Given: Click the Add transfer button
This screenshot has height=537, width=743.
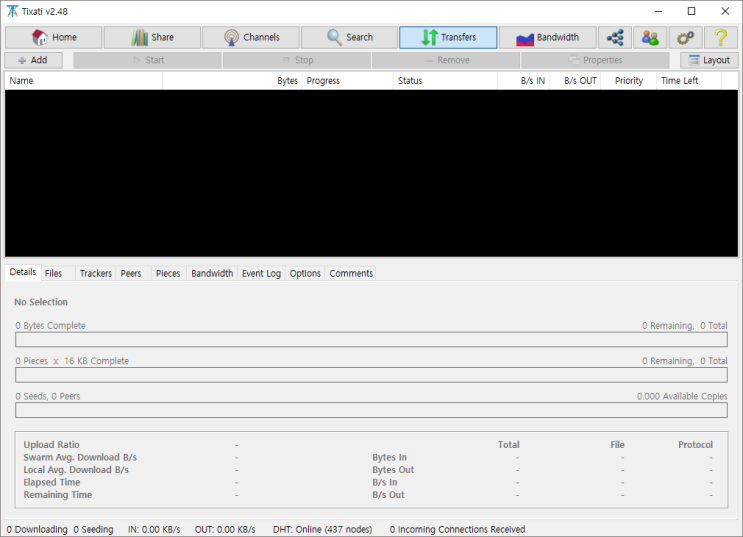Looking at the screenshot, I should (33, 60).
